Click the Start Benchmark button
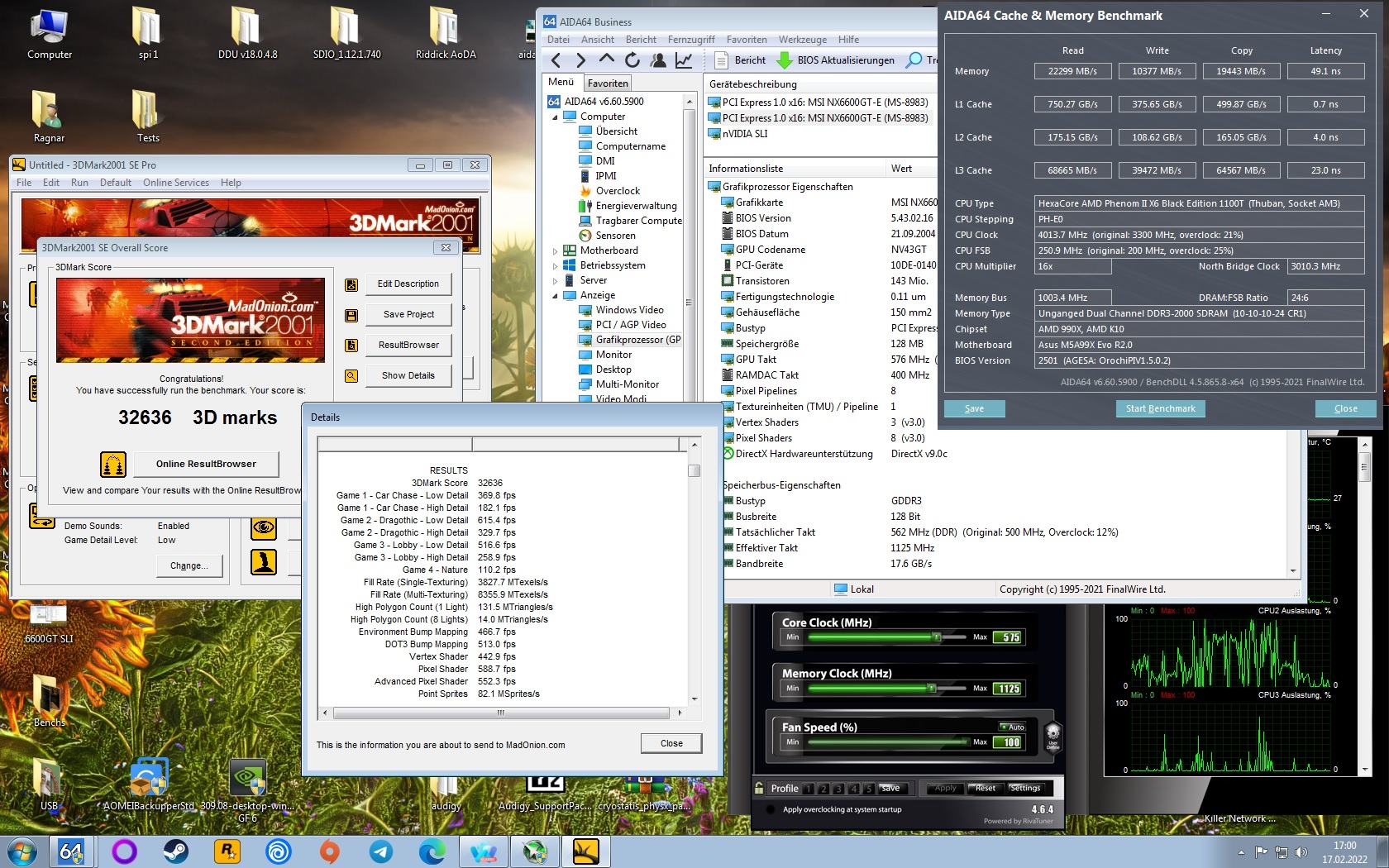 (x=1160, y=408)
